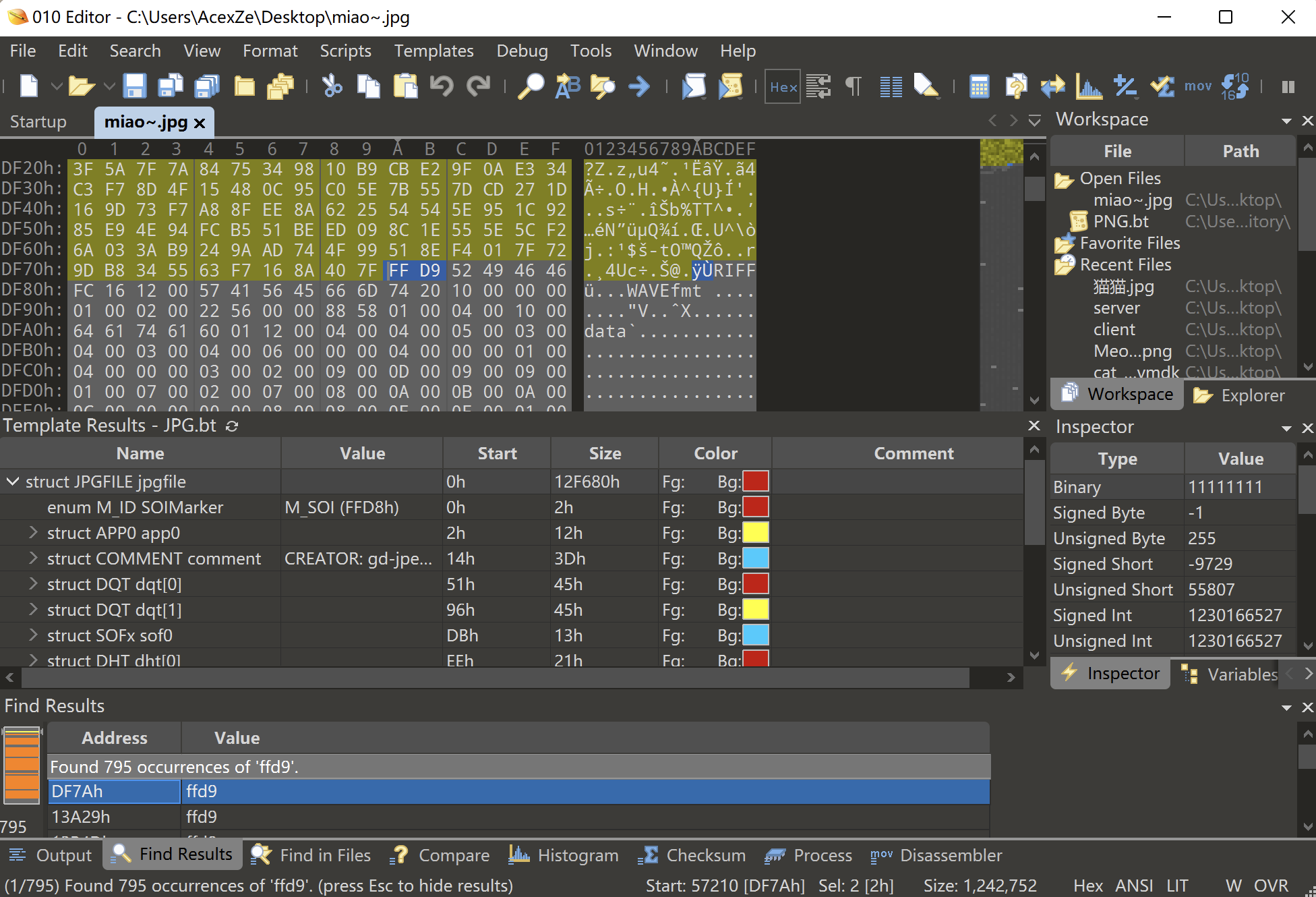Viewport: 1316px width, 897px height.
Task: Open the Workspace panel options dropdown
Action: coord(1286,121)
